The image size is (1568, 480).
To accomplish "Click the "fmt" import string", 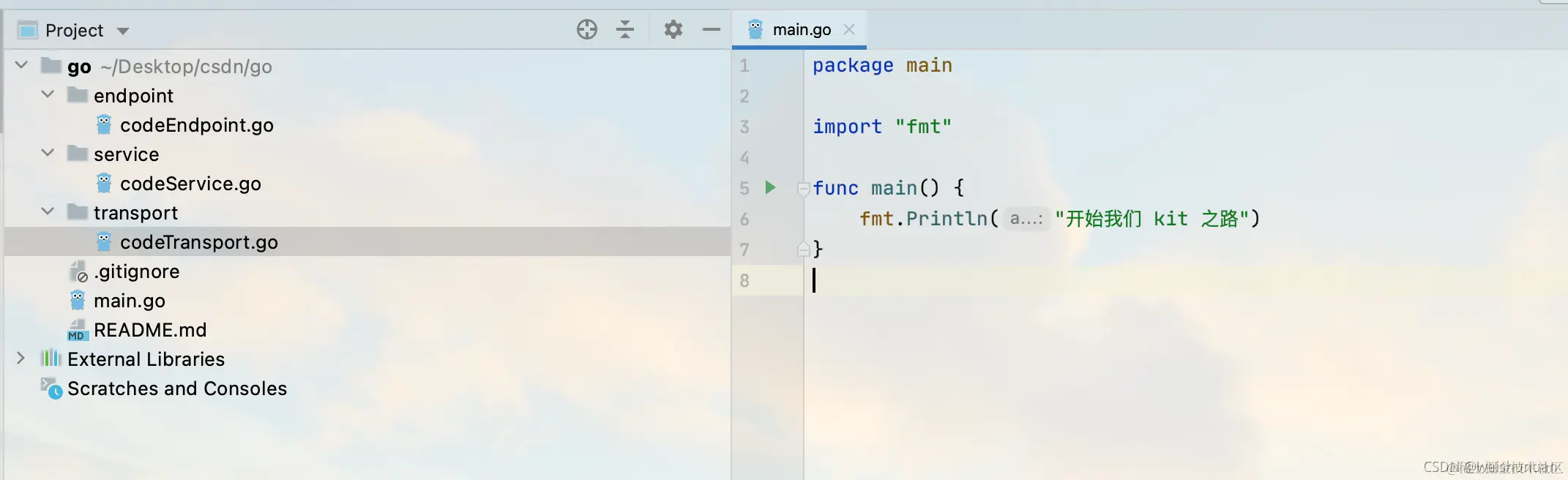I will coord(923,127).
